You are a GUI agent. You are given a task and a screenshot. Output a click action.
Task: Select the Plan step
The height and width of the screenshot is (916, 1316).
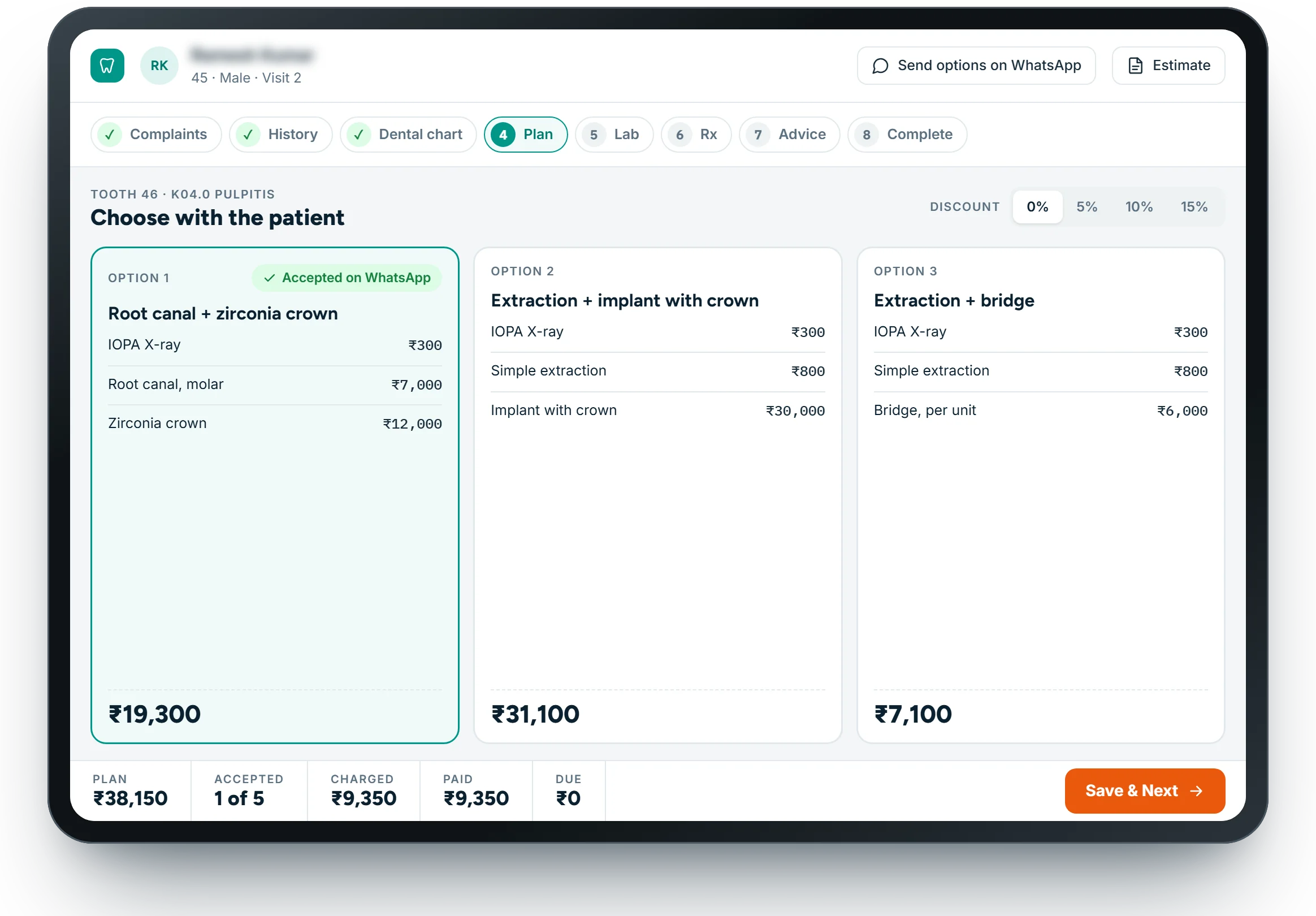click(526, 135)
